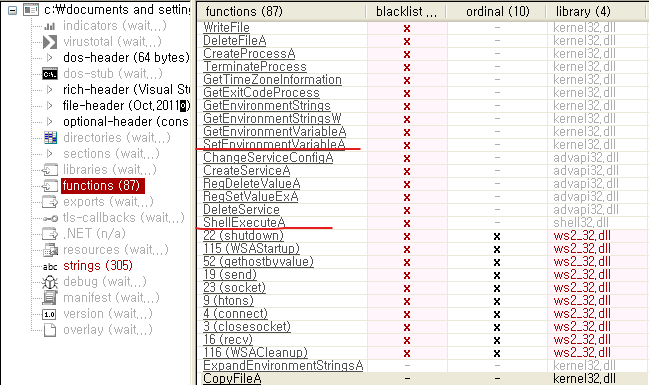This screenshot has width=649, height=385.
Task: Click the resources icon
Action: [x=50, y=250]
